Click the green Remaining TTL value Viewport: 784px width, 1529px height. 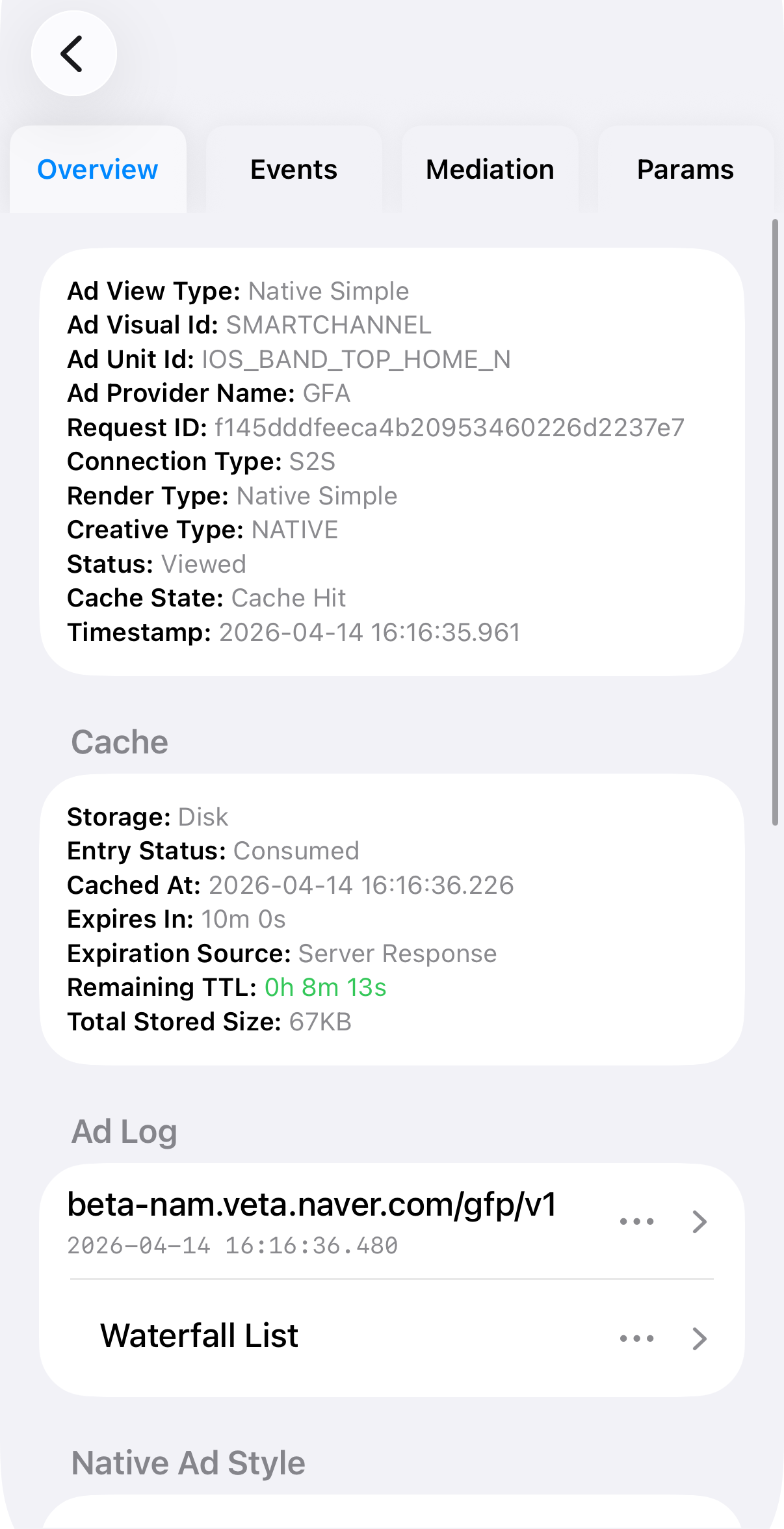pos(325,987)
